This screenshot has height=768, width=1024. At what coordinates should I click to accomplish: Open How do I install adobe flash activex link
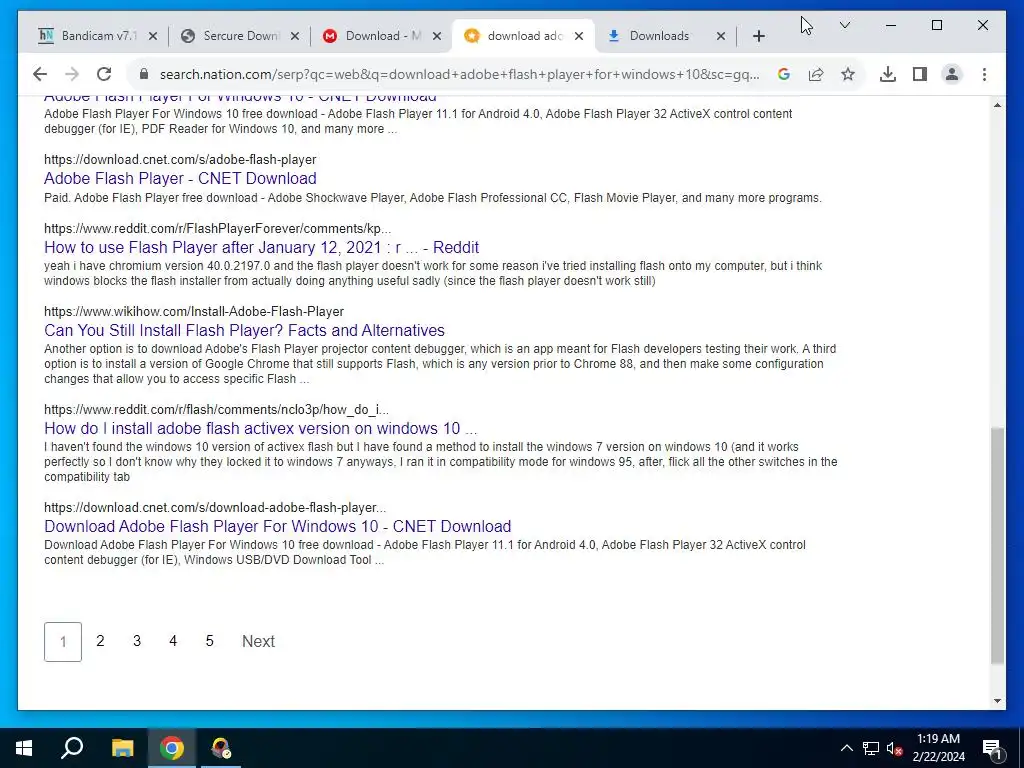[x=261, y=428]
